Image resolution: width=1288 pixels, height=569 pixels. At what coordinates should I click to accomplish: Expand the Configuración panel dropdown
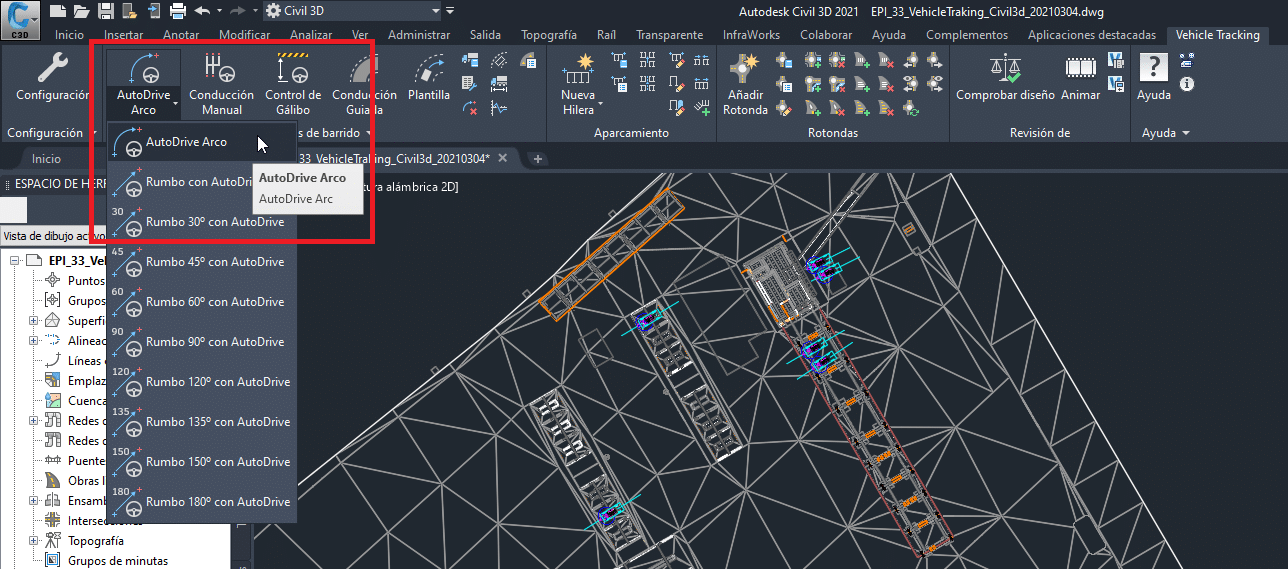click(51, 132)
